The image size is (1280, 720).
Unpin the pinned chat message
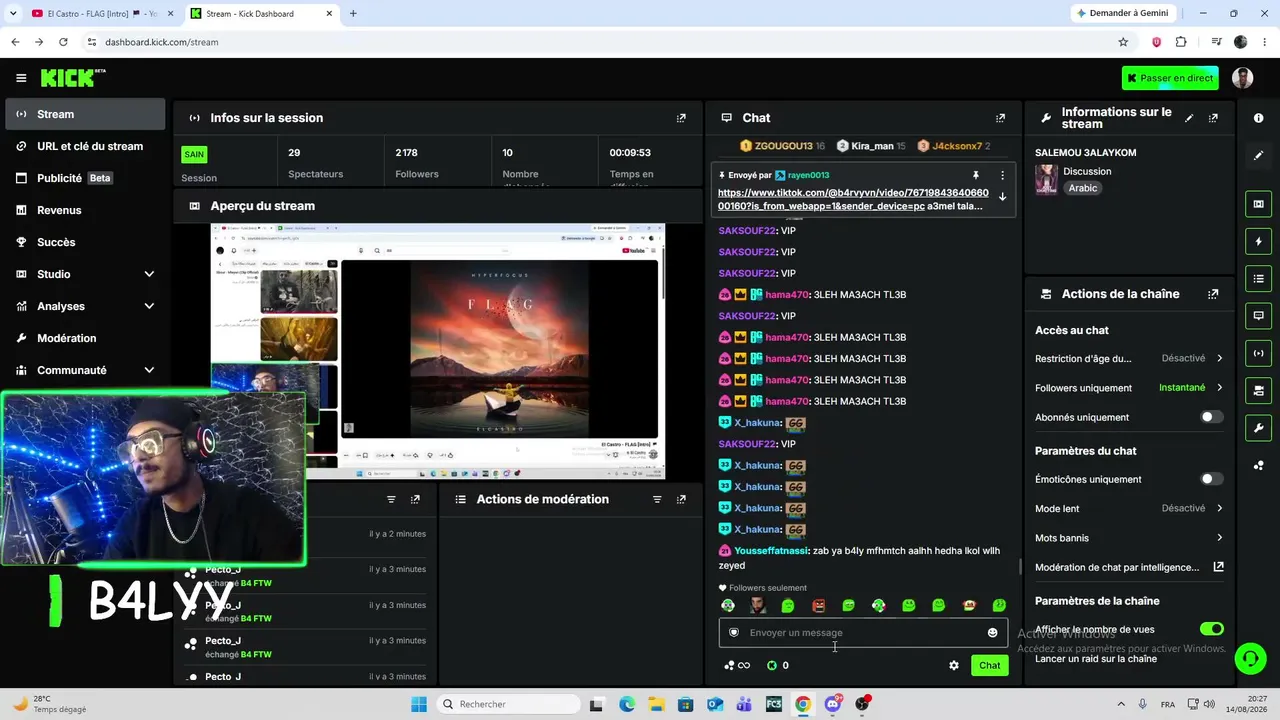pos(976,175)
